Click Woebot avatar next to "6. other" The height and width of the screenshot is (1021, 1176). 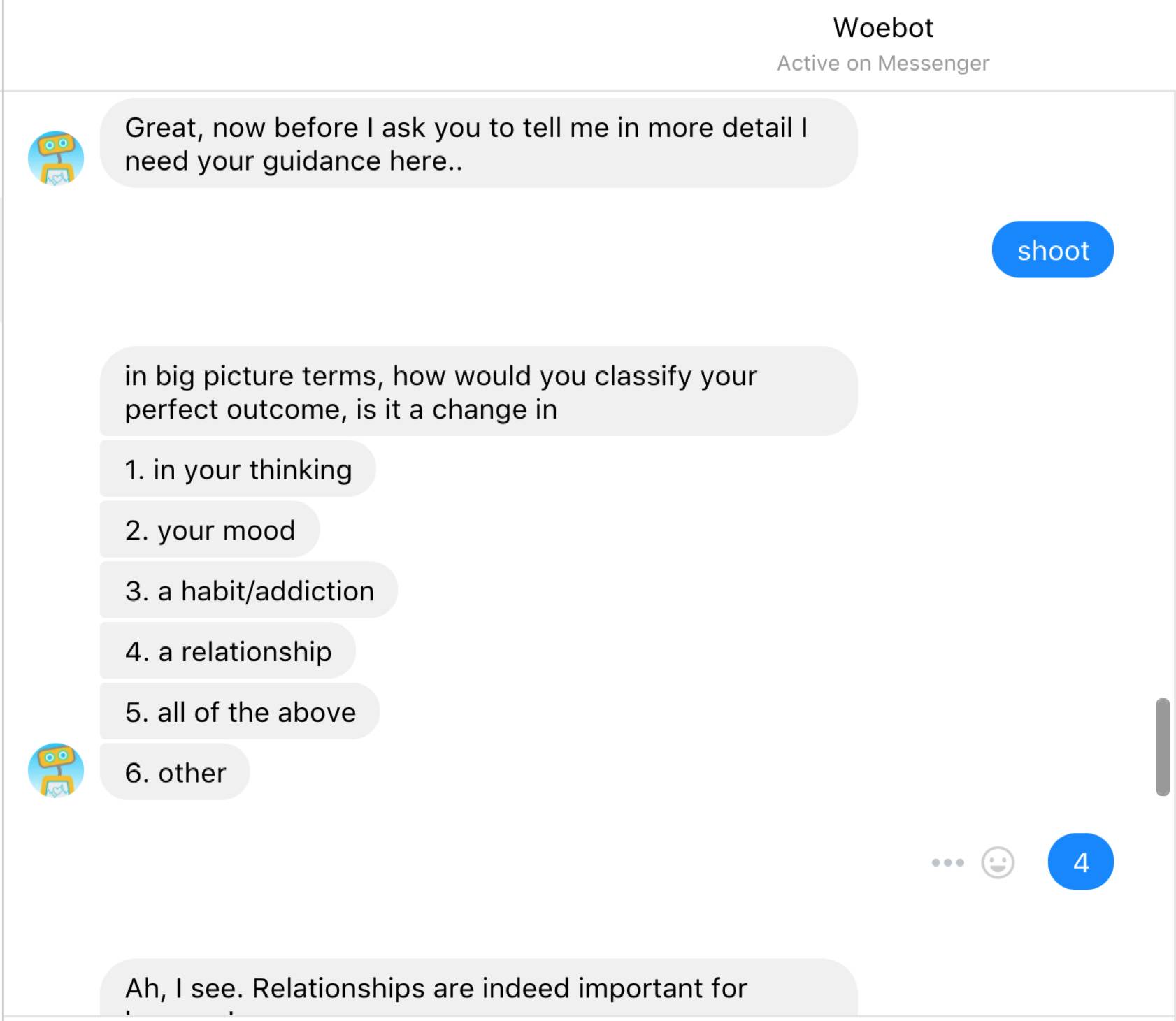coord(56,770)
